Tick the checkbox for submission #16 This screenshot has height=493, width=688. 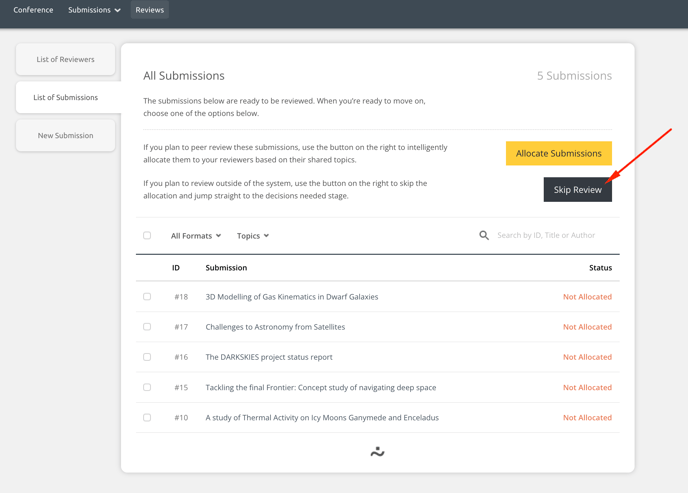[x=147, y=357]
